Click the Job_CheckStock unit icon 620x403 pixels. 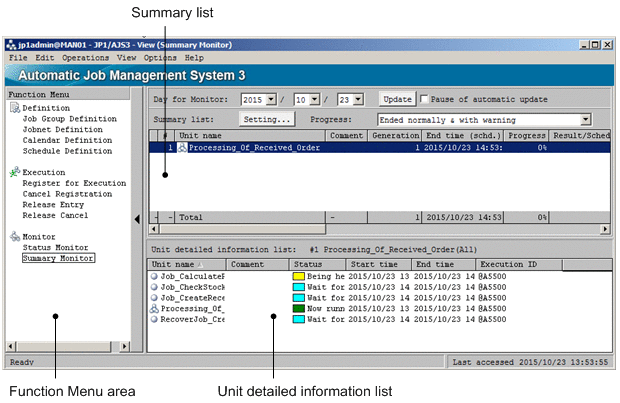[154, 286]
